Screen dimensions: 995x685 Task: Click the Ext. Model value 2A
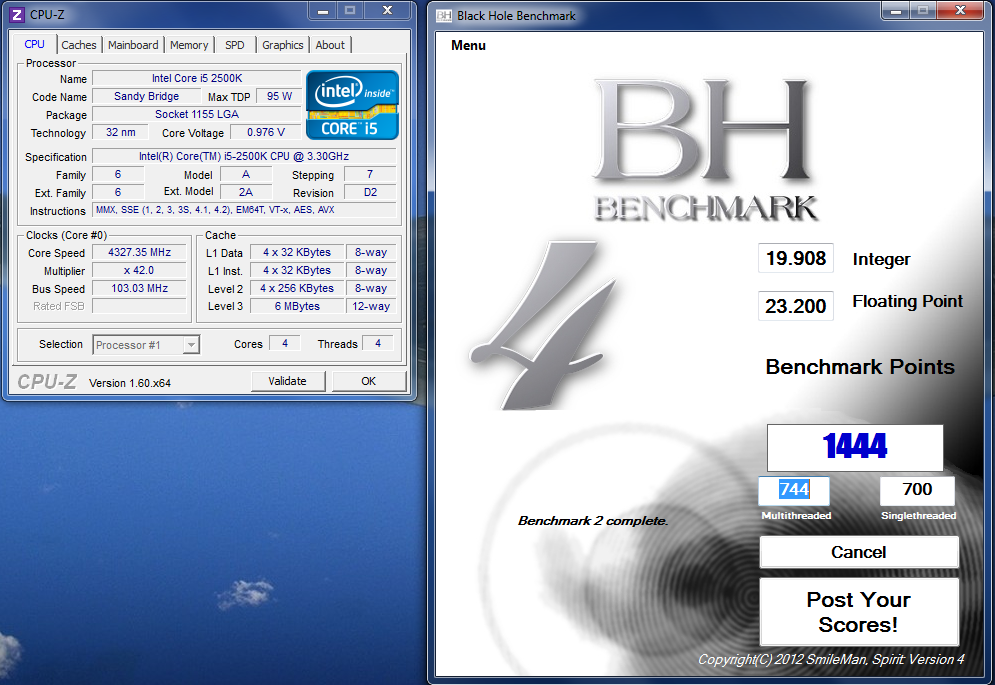(x=246, y=192)
